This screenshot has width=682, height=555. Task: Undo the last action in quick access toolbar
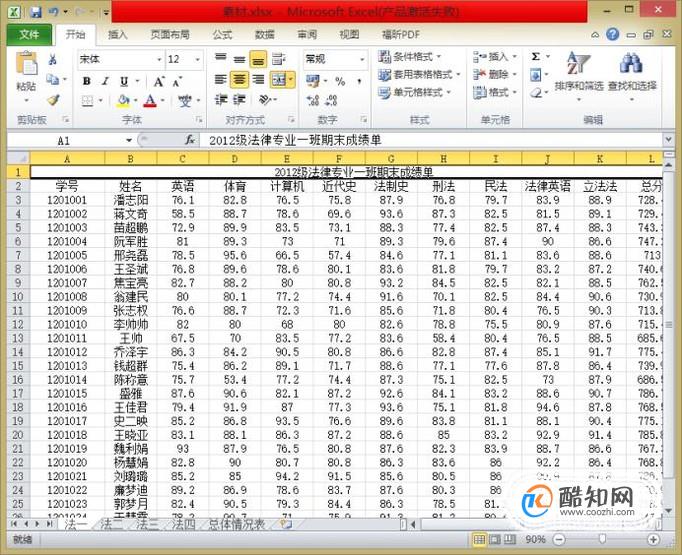(x=53, y=12)
